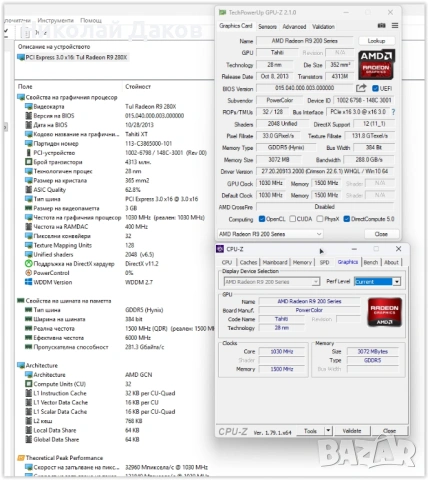The width and height of the screenshot is (428, 480).
Task: Click the Radeon Graphics logo in CPU-Z
Action: [384, 312]
